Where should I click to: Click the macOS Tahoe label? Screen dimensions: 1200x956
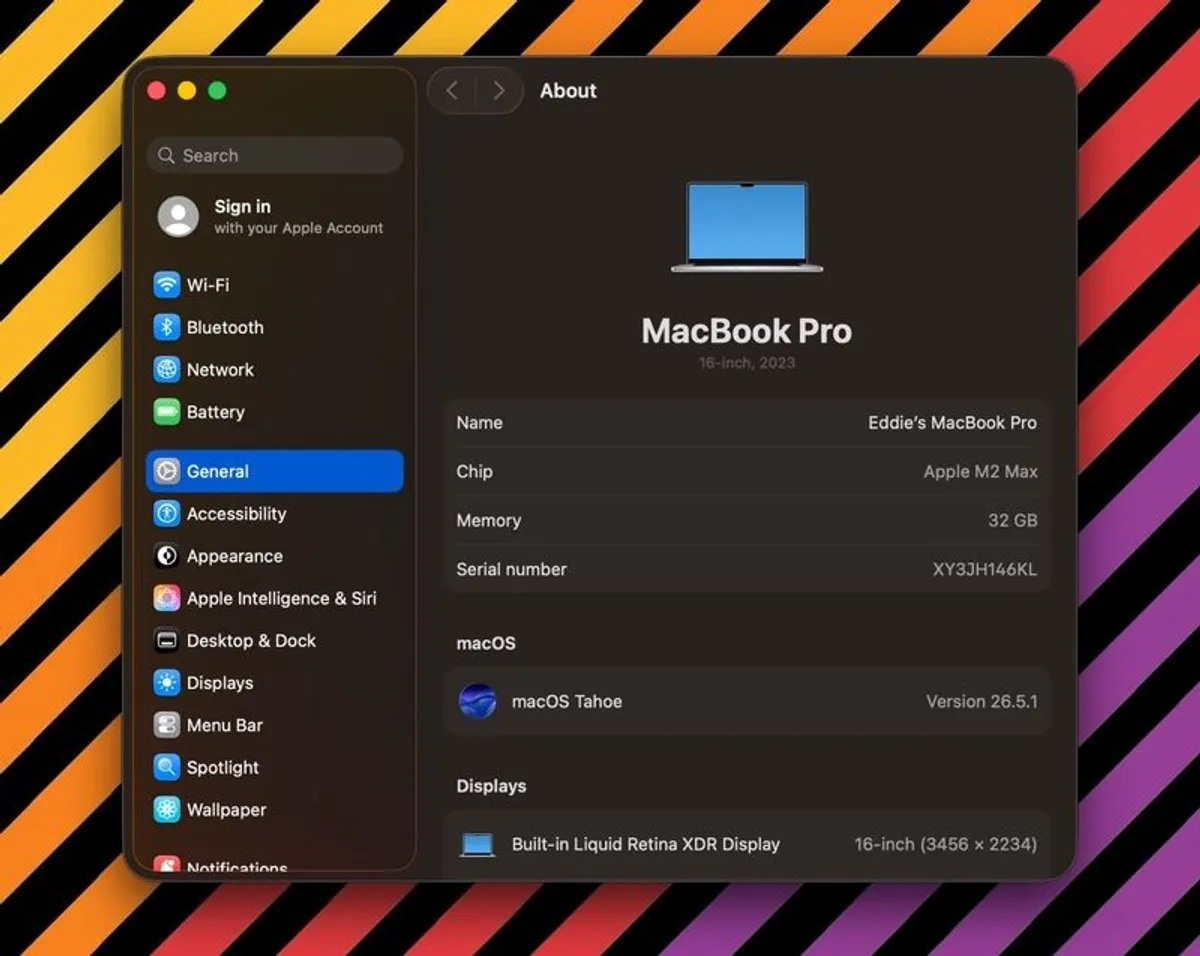pyautogui.click(x=567, y=702)
